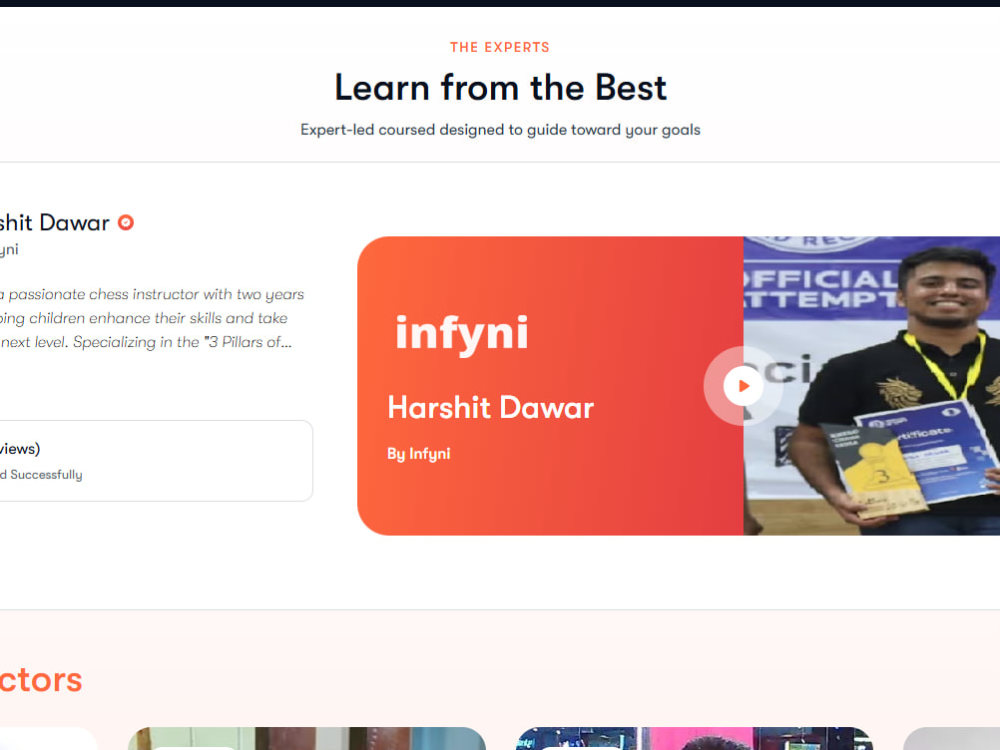Open the instructor photo with certificate
This screenshot has height=750, width=1000.
pyautogui.click(x=872, y=386)
